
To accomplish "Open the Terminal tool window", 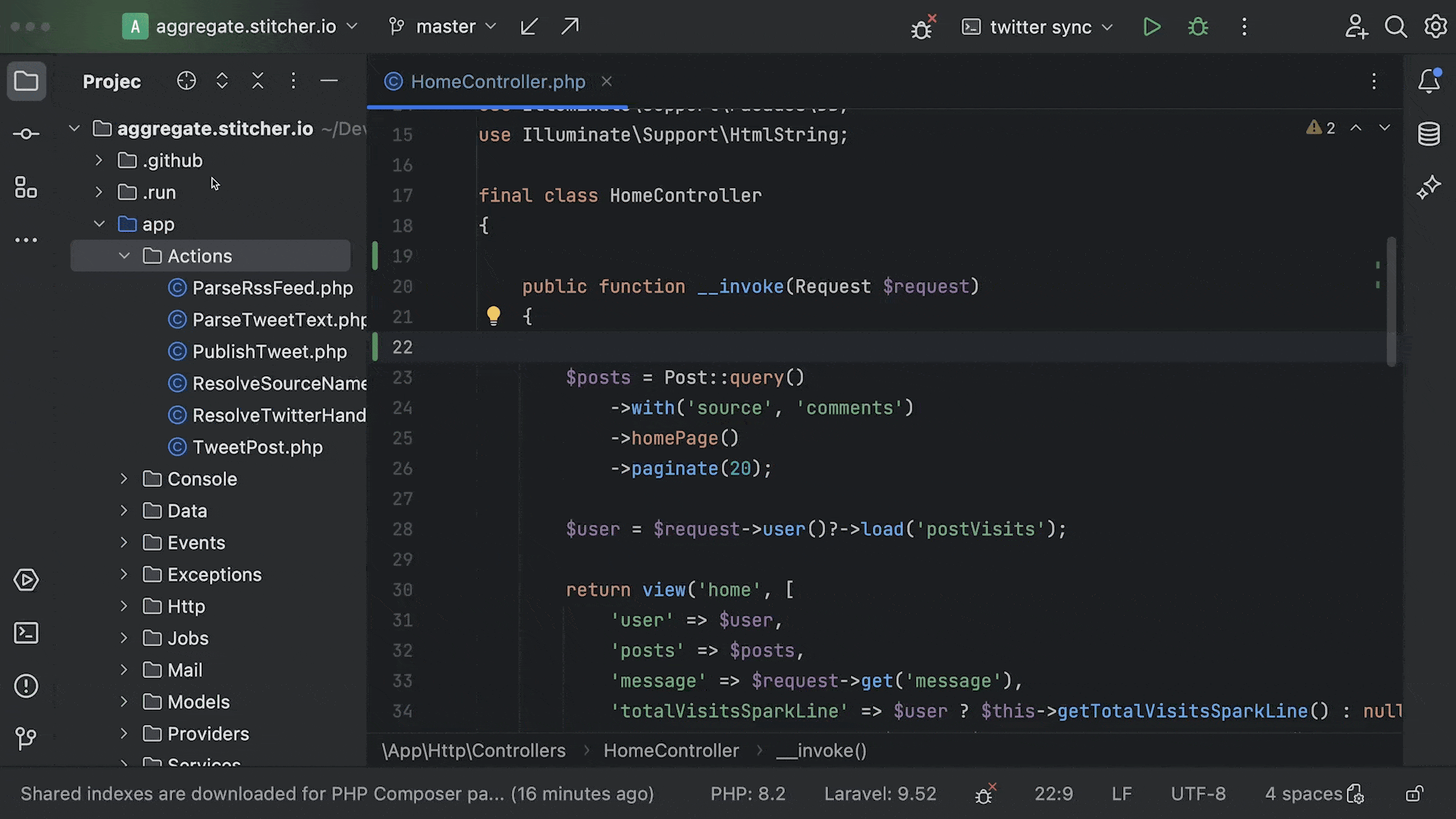I will click(x=27, y=633).
